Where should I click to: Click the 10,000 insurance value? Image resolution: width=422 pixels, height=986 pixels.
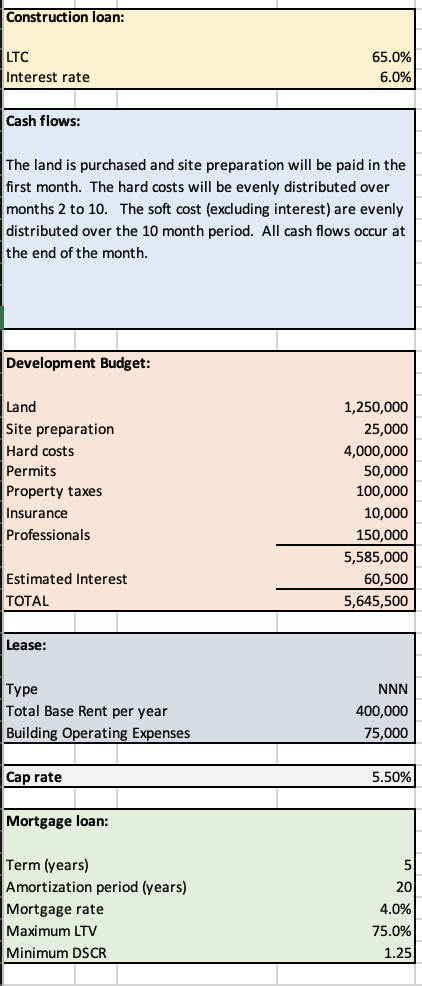(x=386, y=513)
